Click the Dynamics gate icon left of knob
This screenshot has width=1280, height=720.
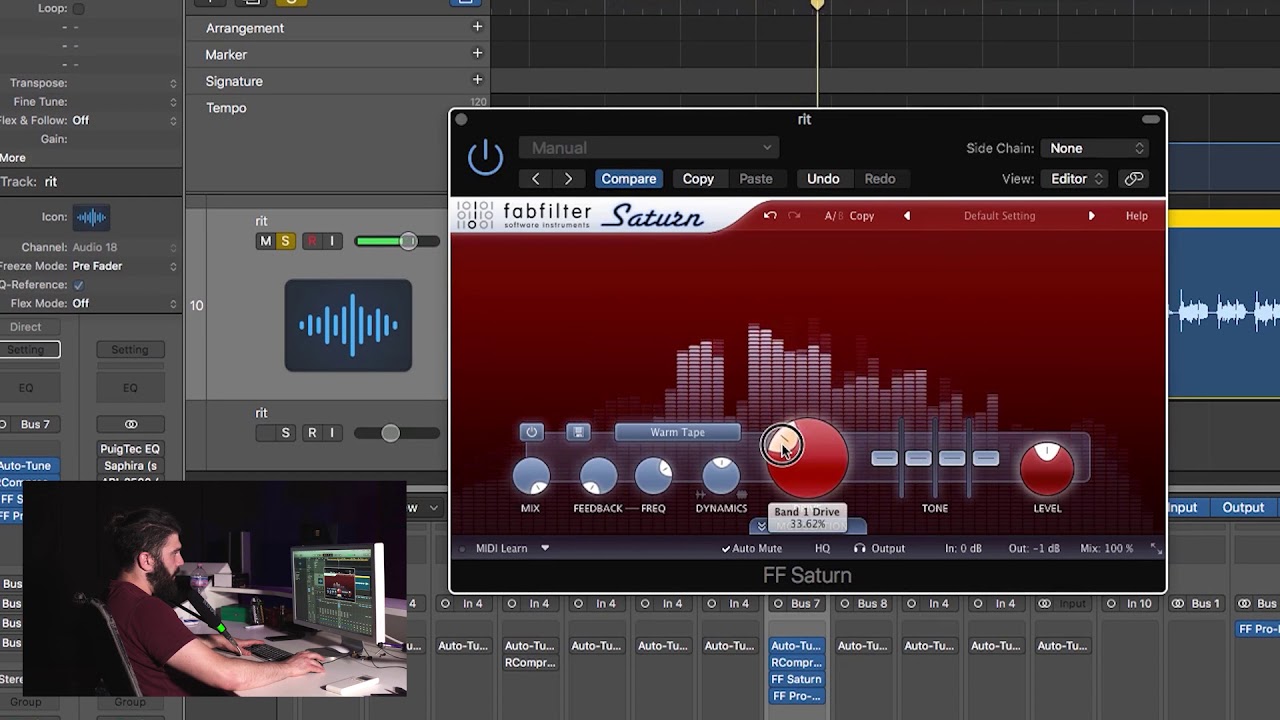[700, 494]
